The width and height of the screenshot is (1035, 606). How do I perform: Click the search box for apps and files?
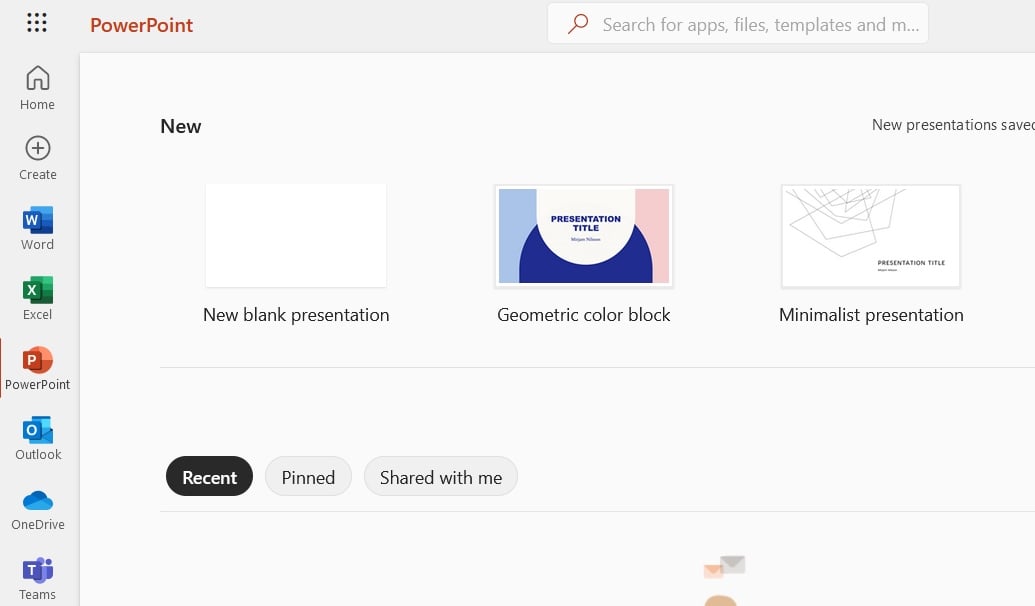point(760,24)
